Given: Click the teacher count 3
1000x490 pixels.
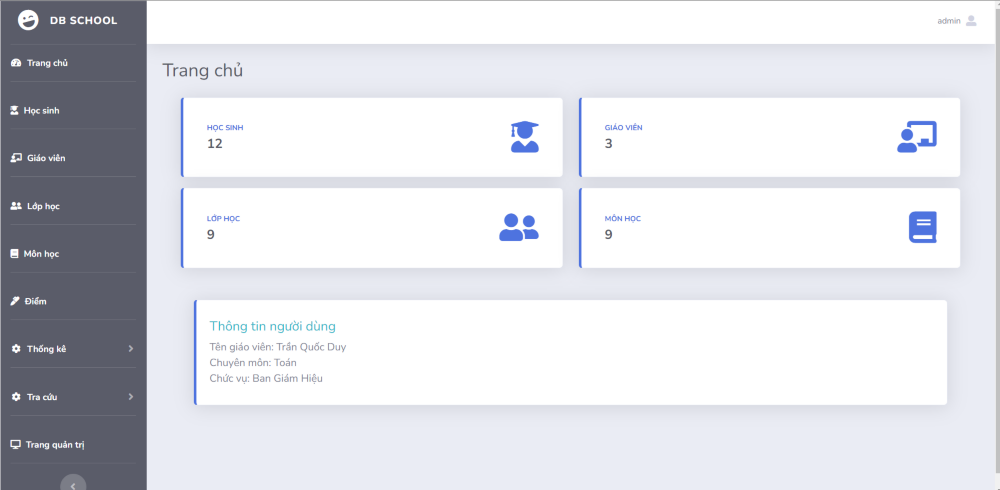Looking at the screenshot, I should point(608,144).
